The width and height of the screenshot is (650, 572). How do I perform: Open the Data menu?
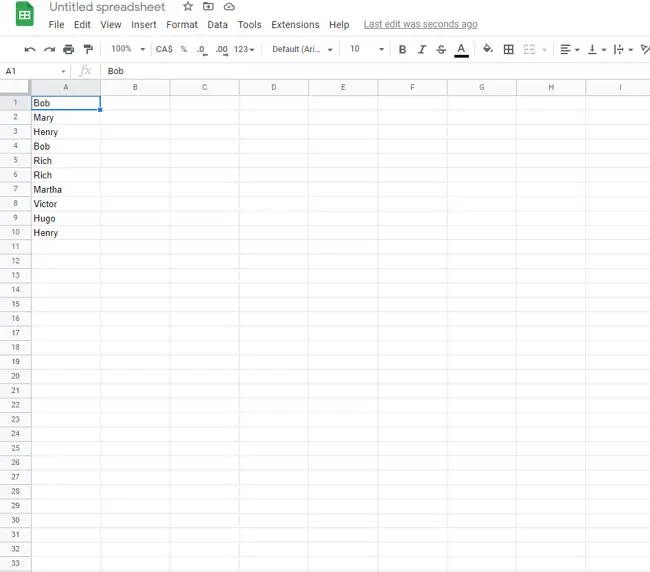217,24
